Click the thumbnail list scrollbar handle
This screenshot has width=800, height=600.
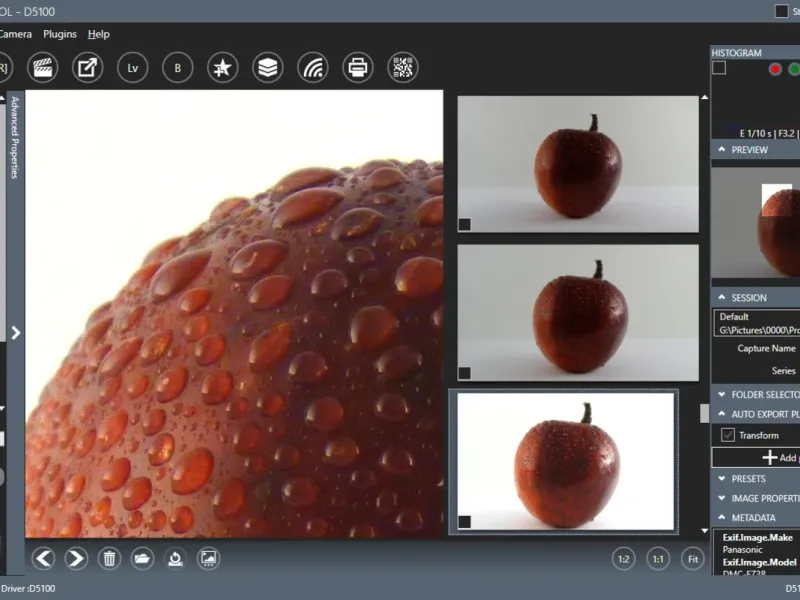[x=705, y=413]
